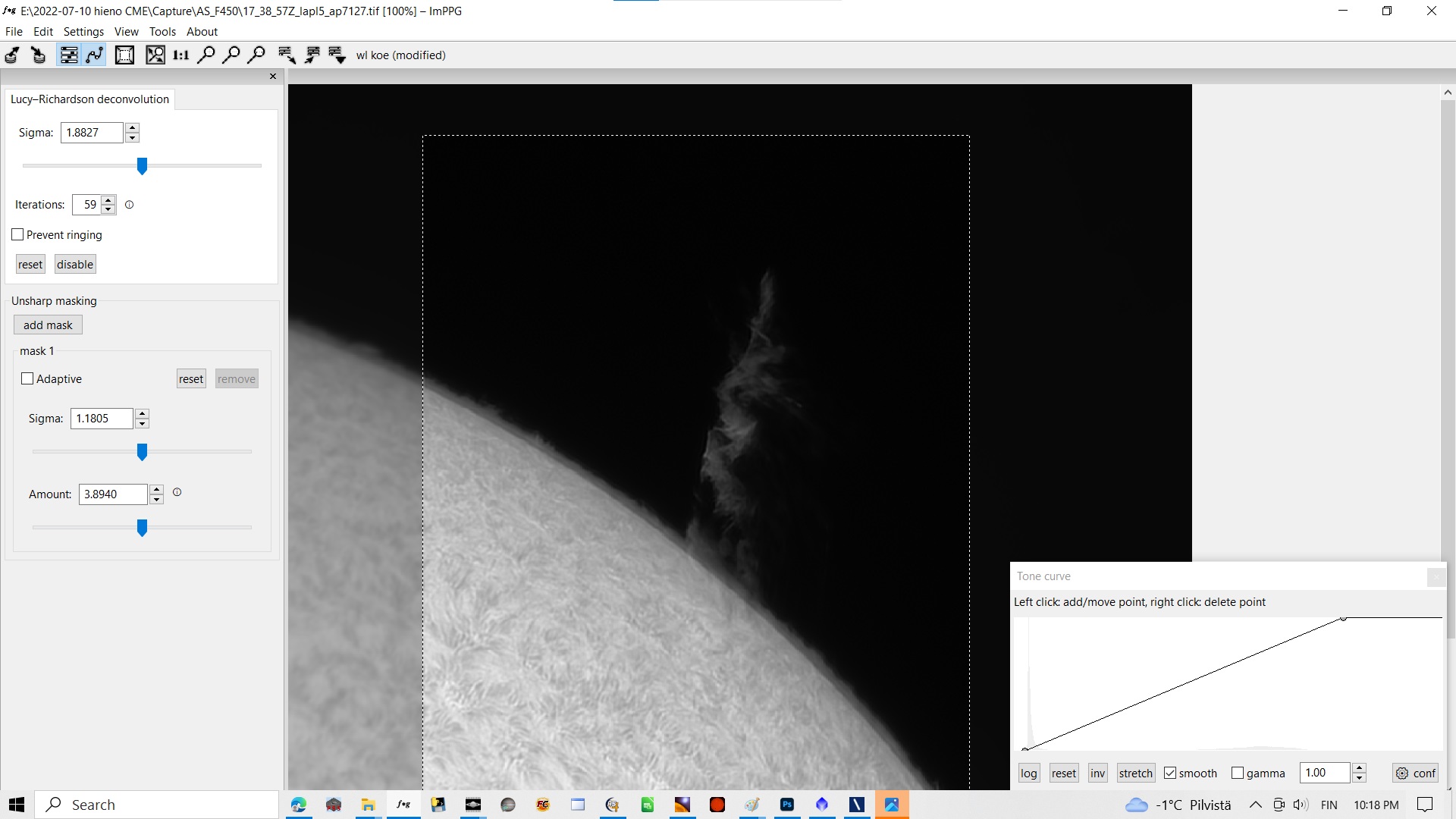Increase the mask 1 Sigma spinner value
1456x819 pixels.
143,414
